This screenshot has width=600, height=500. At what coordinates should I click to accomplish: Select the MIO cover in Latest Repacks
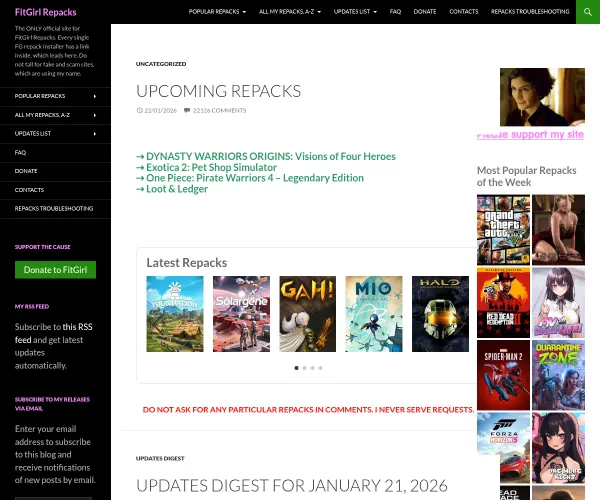374,313
